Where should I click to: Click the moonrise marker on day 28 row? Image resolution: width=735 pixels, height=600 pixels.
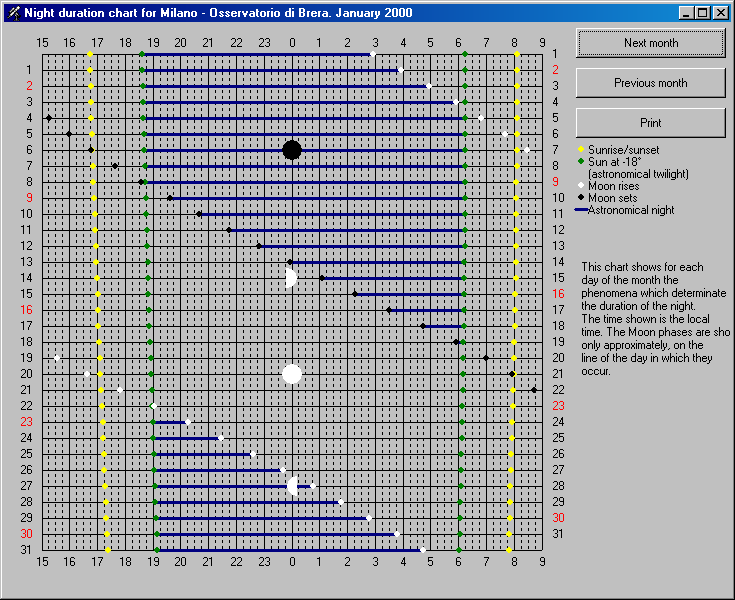(x=341, y=502)
